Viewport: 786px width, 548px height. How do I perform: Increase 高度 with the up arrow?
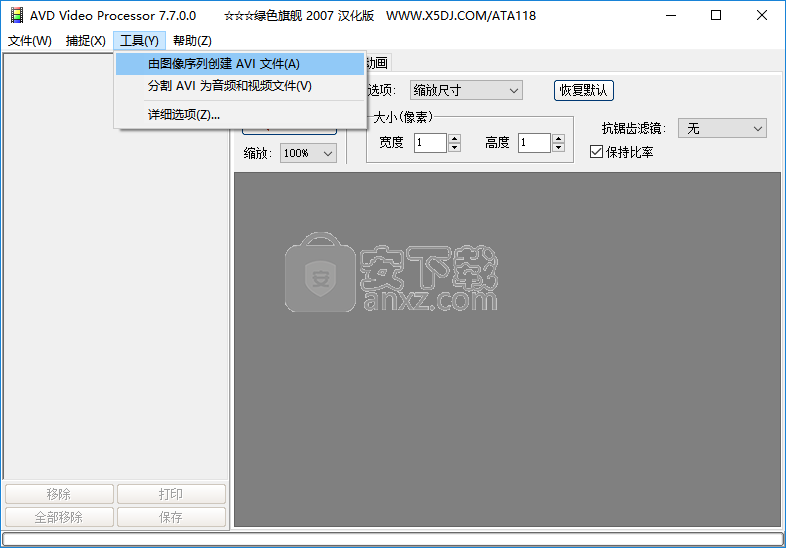[x=558, y=138]
